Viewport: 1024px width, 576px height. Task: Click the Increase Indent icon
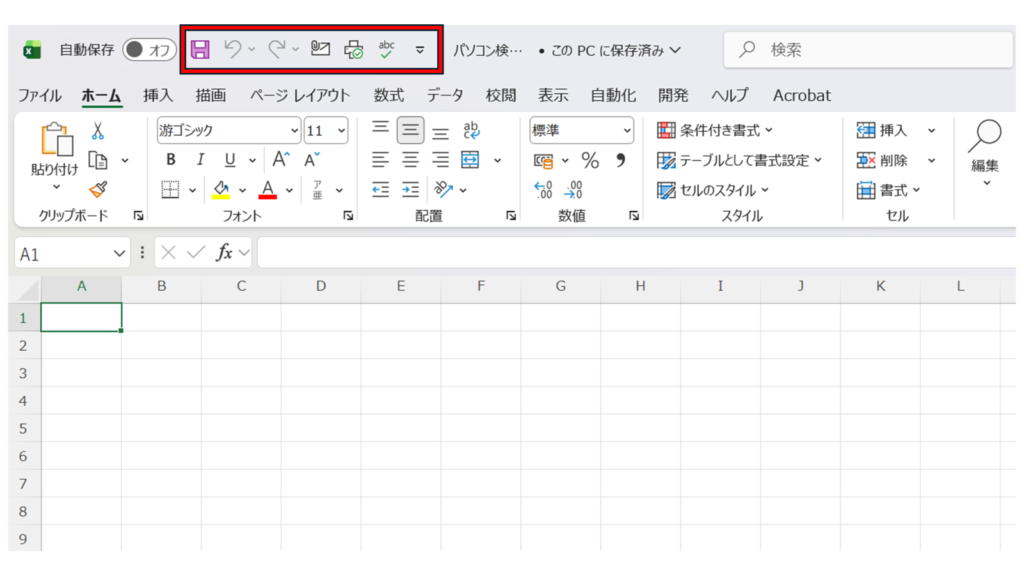tap(410, 190)
